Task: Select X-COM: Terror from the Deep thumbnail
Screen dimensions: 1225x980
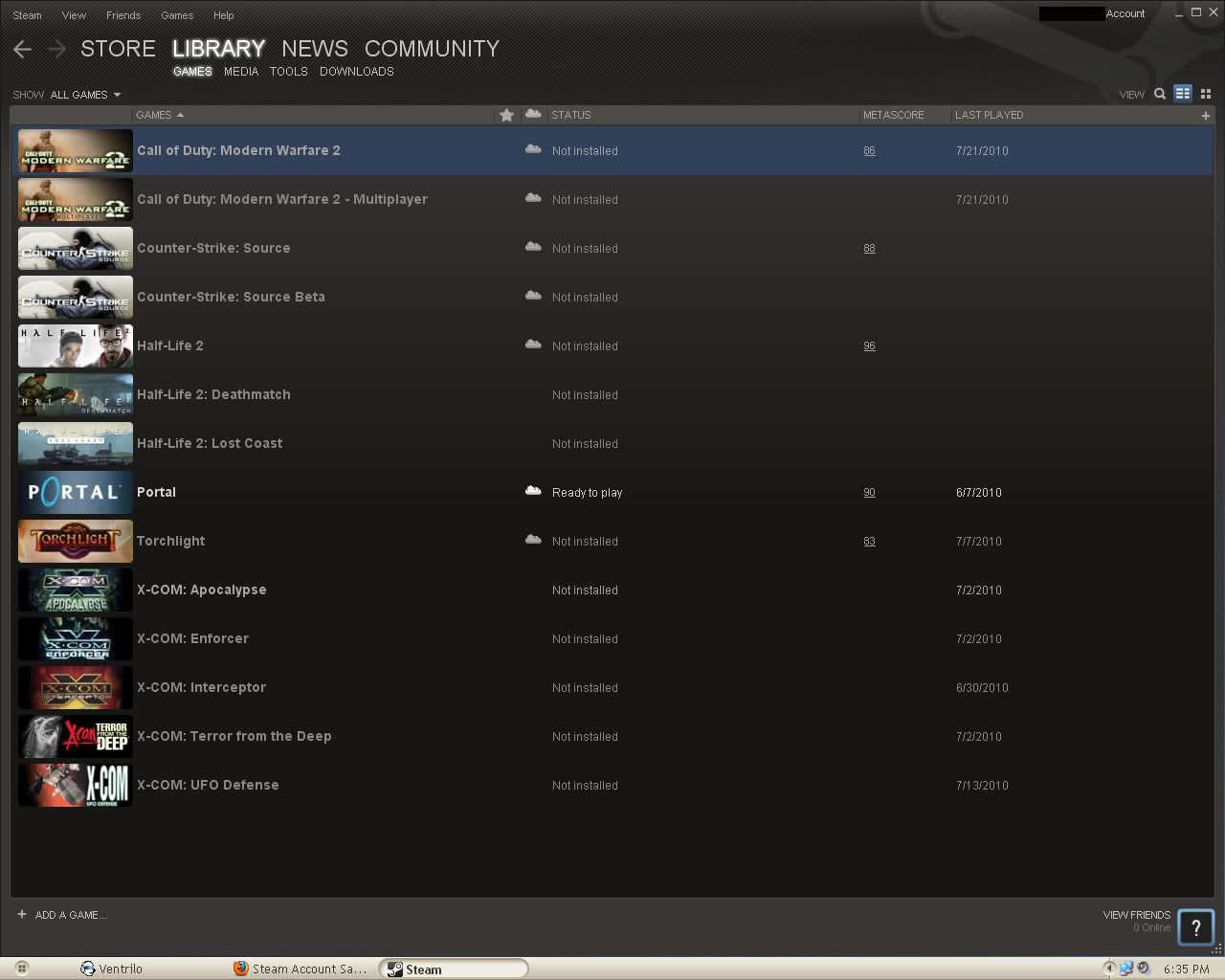Action: (76, 737)
